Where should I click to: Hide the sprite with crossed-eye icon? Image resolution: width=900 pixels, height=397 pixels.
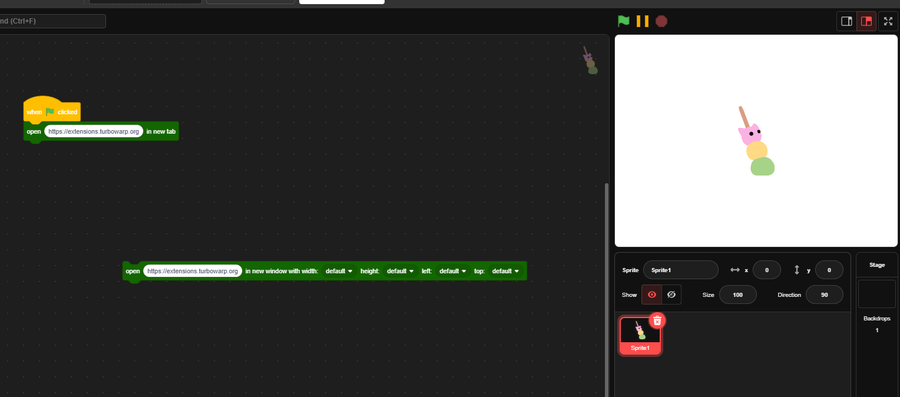pos(672,294)
